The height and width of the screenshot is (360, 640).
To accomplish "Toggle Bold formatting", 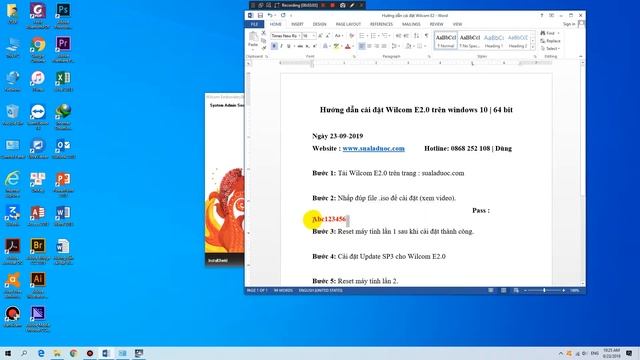I will pos(274,46).
